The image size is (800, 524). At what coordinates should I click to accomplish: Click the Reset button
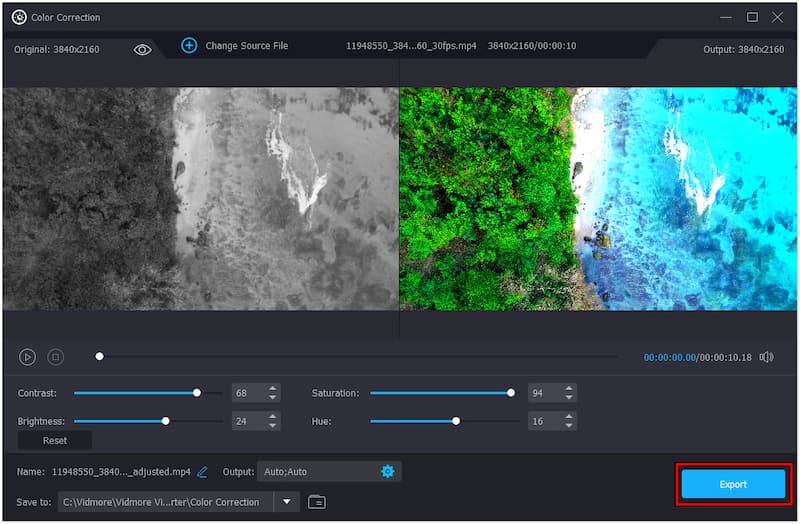(x=55, y=440)
